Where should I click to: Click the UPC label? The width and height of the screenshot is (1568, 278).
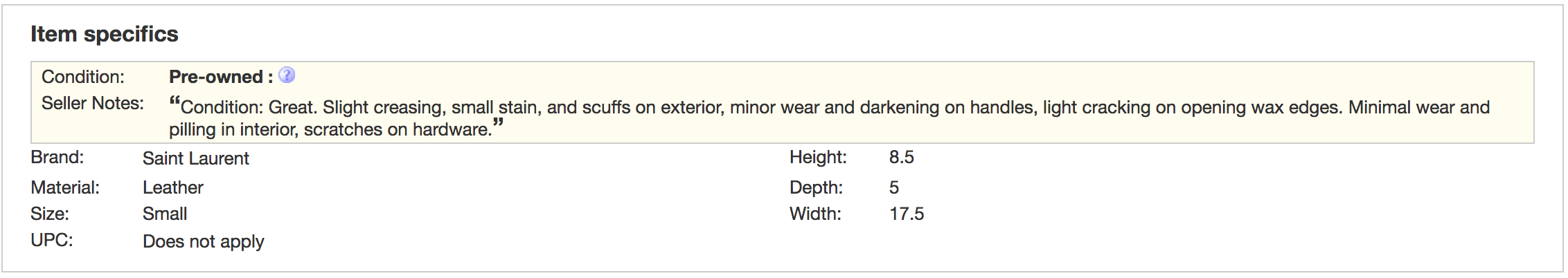(52, 240)
